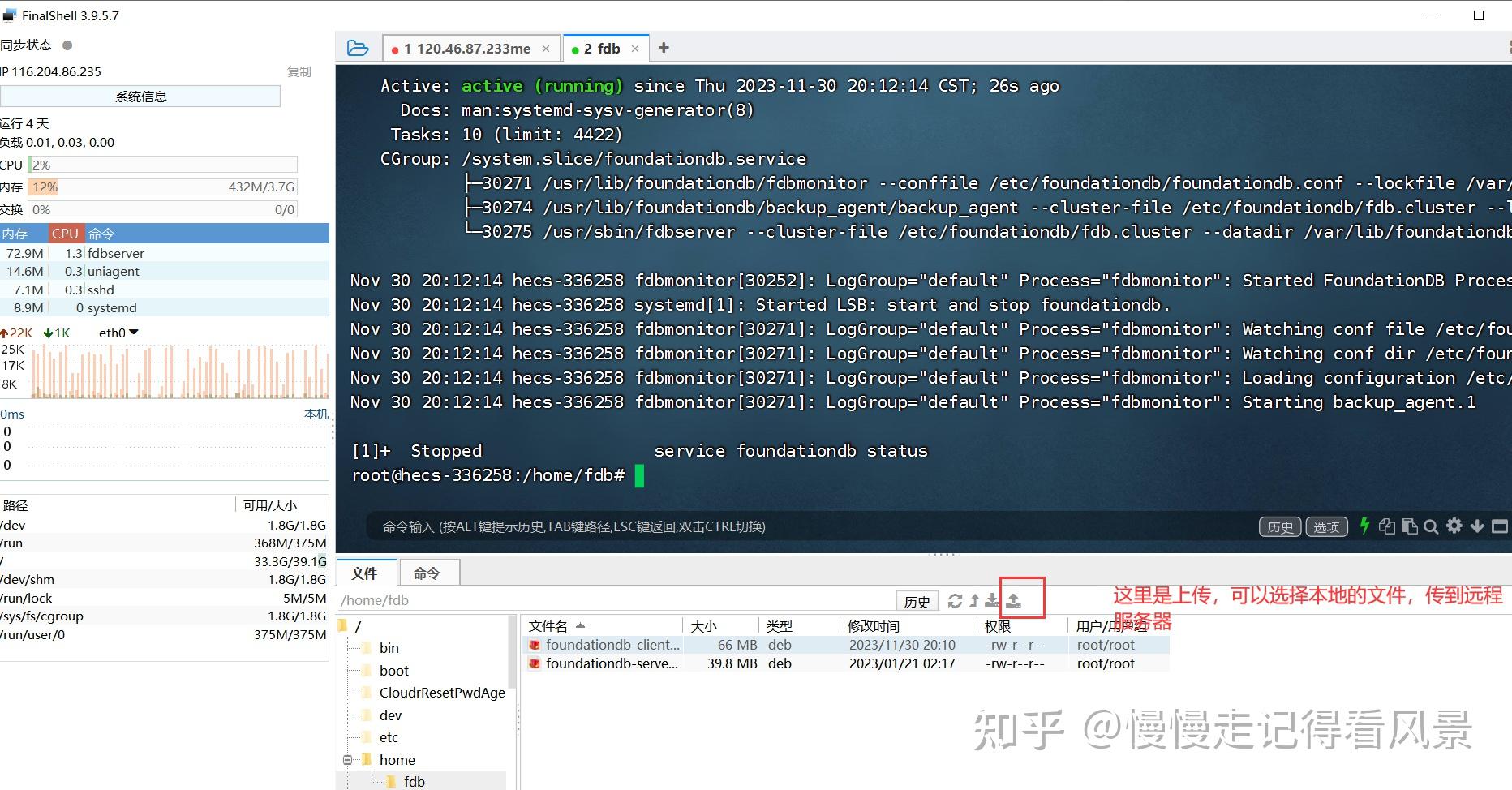Click the paste icon in terminal toolbar
This screenshot has width=1512, height=790.
(1409, 526)
